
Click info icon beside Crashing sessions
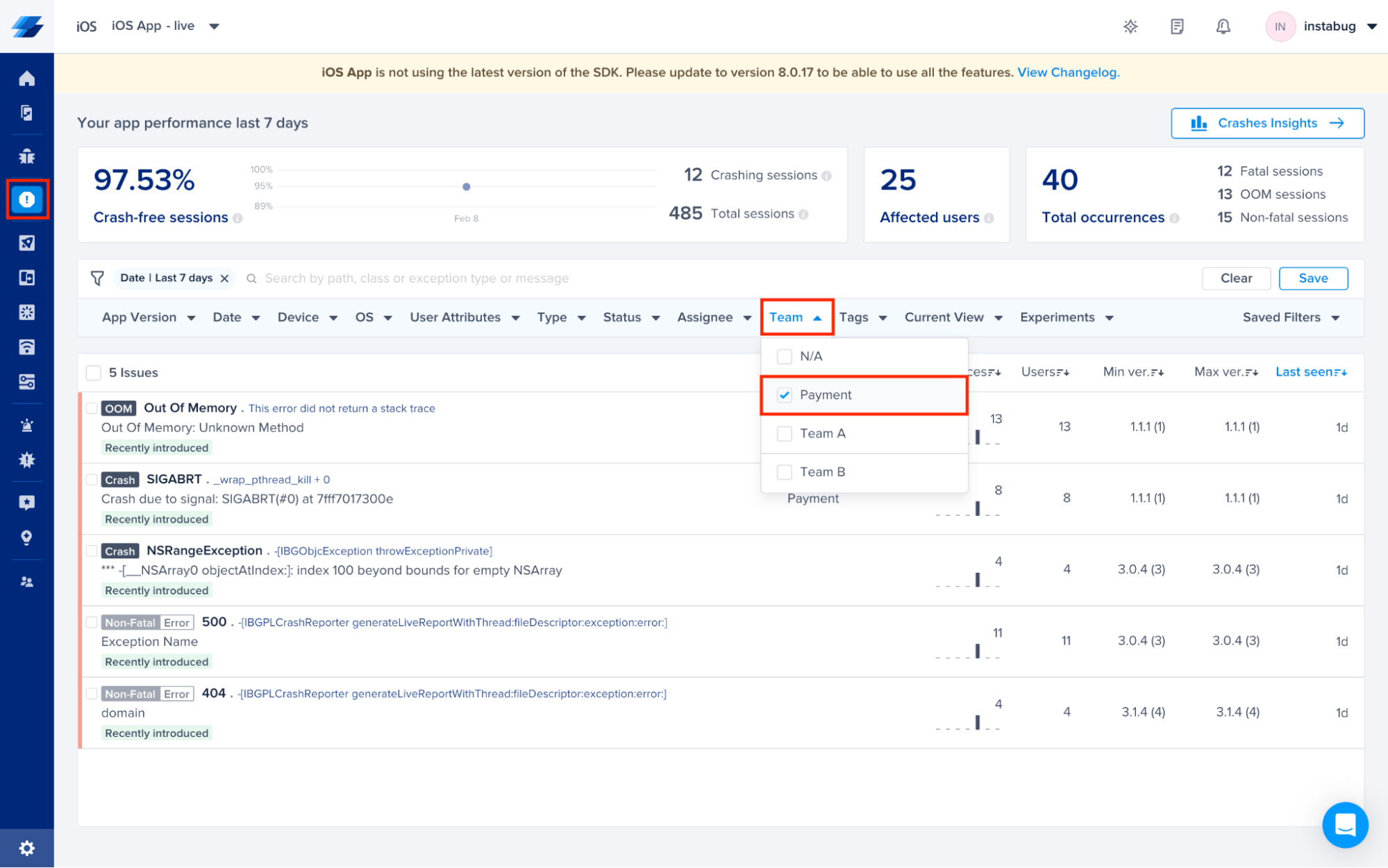click(826, 176)
